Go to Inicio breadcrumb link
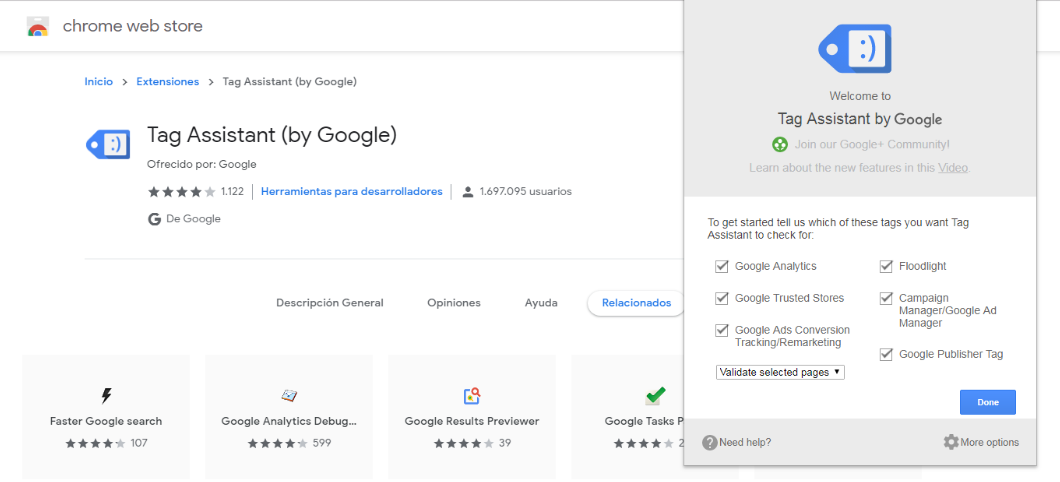 [99, 82]
